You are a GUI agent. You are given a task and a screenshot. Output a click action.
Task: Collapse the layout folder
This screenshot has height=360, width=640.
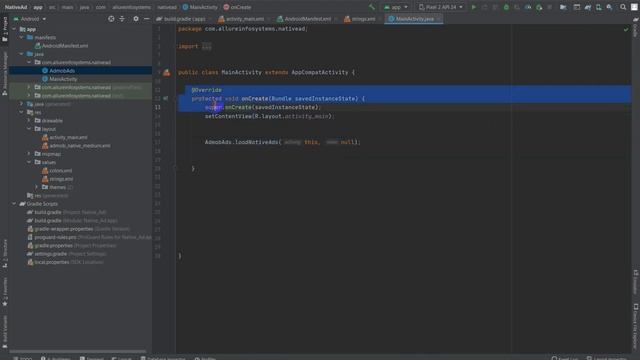pyautogui.click(x=29, y=129)
